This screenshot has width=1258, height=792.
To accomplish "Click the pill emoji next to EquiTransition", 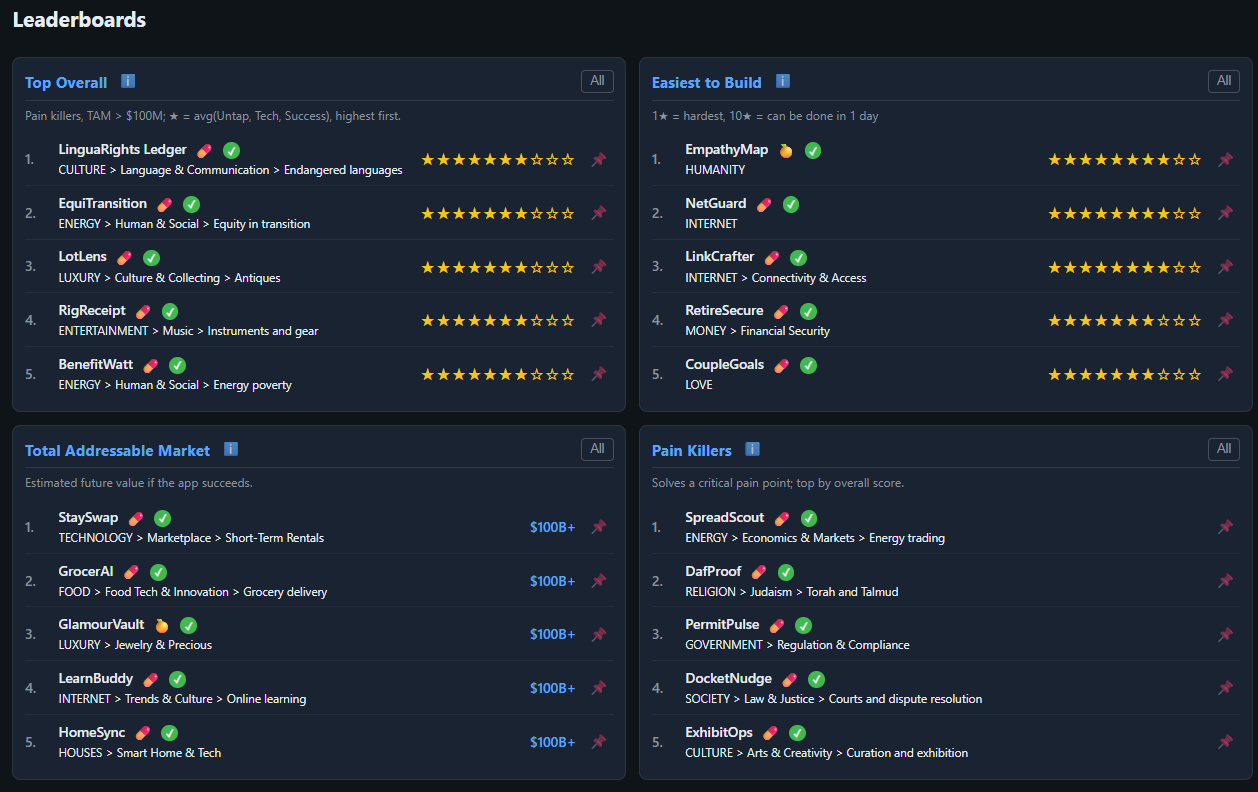I will (x=164, y=203).
